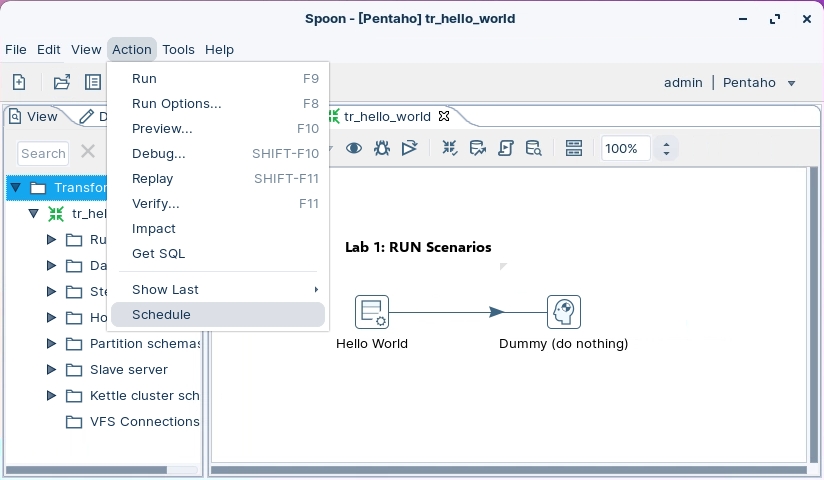Click the canvas horizontal scrollbar

tap(509, 469)
